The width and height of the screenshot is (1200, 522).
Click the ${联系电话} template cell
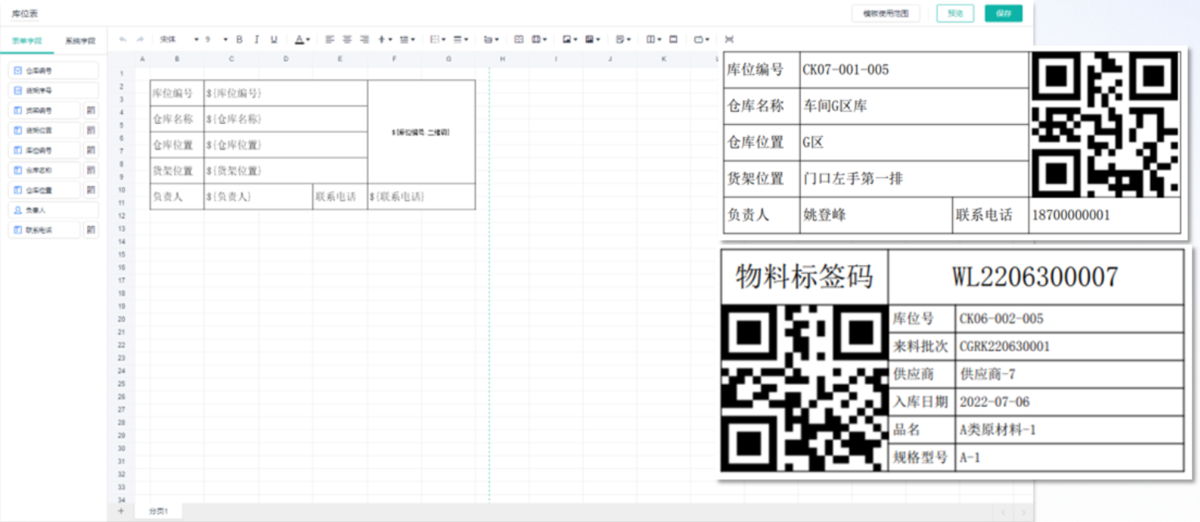point(421,197)
